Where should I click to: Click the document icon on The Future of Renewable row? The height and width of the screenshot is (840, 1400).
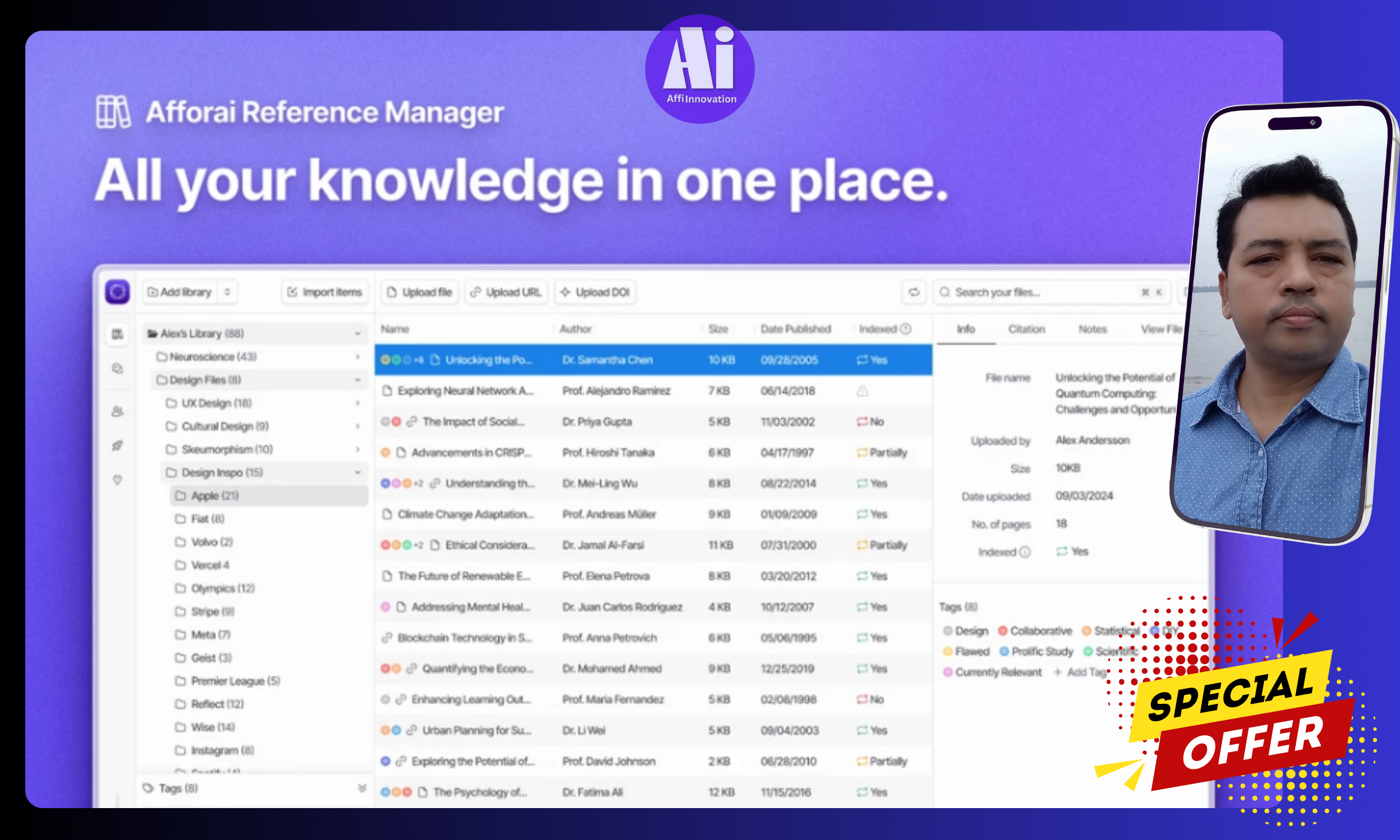pos(387,576)
